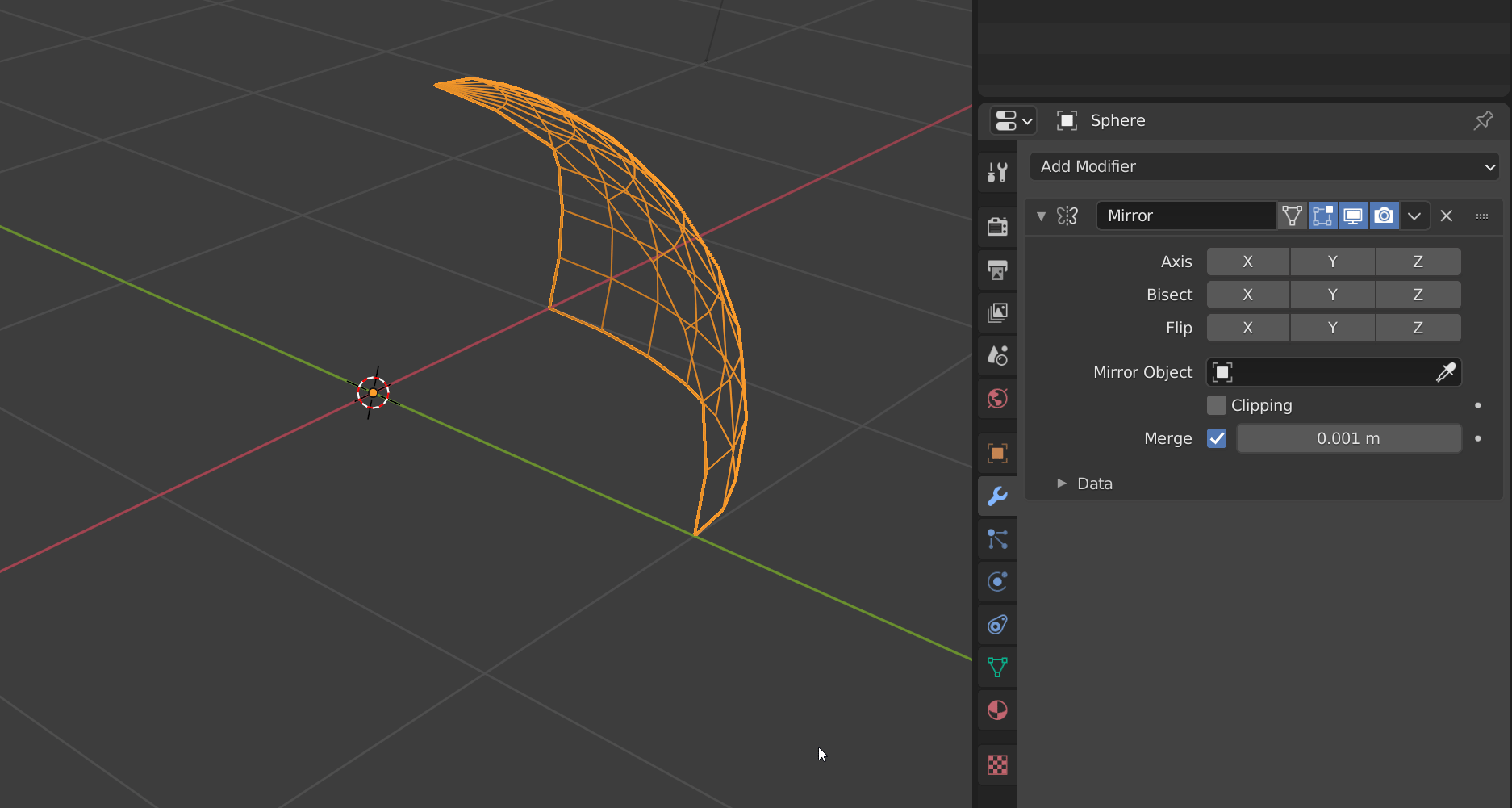Open the Object Data properties tab

coord(997,667)
